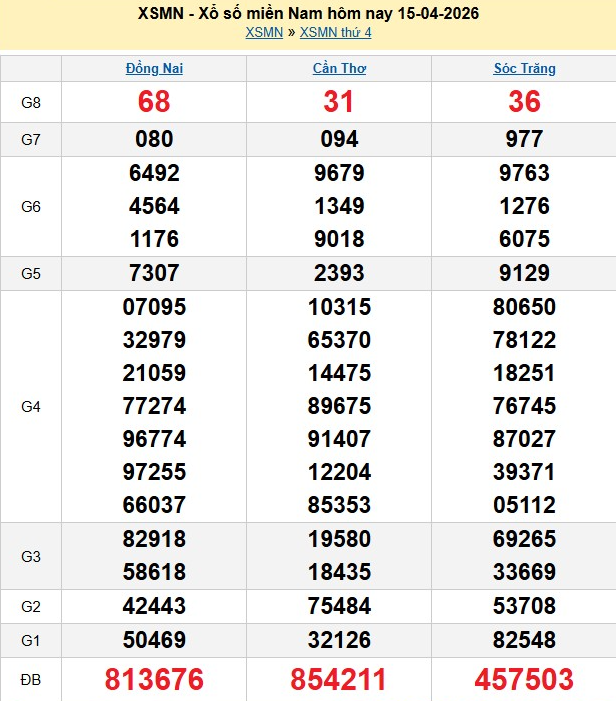Click Cần Thơ G7 number 094
The height and width of the screenshot is (701, 616).
(x=339, y=139)
